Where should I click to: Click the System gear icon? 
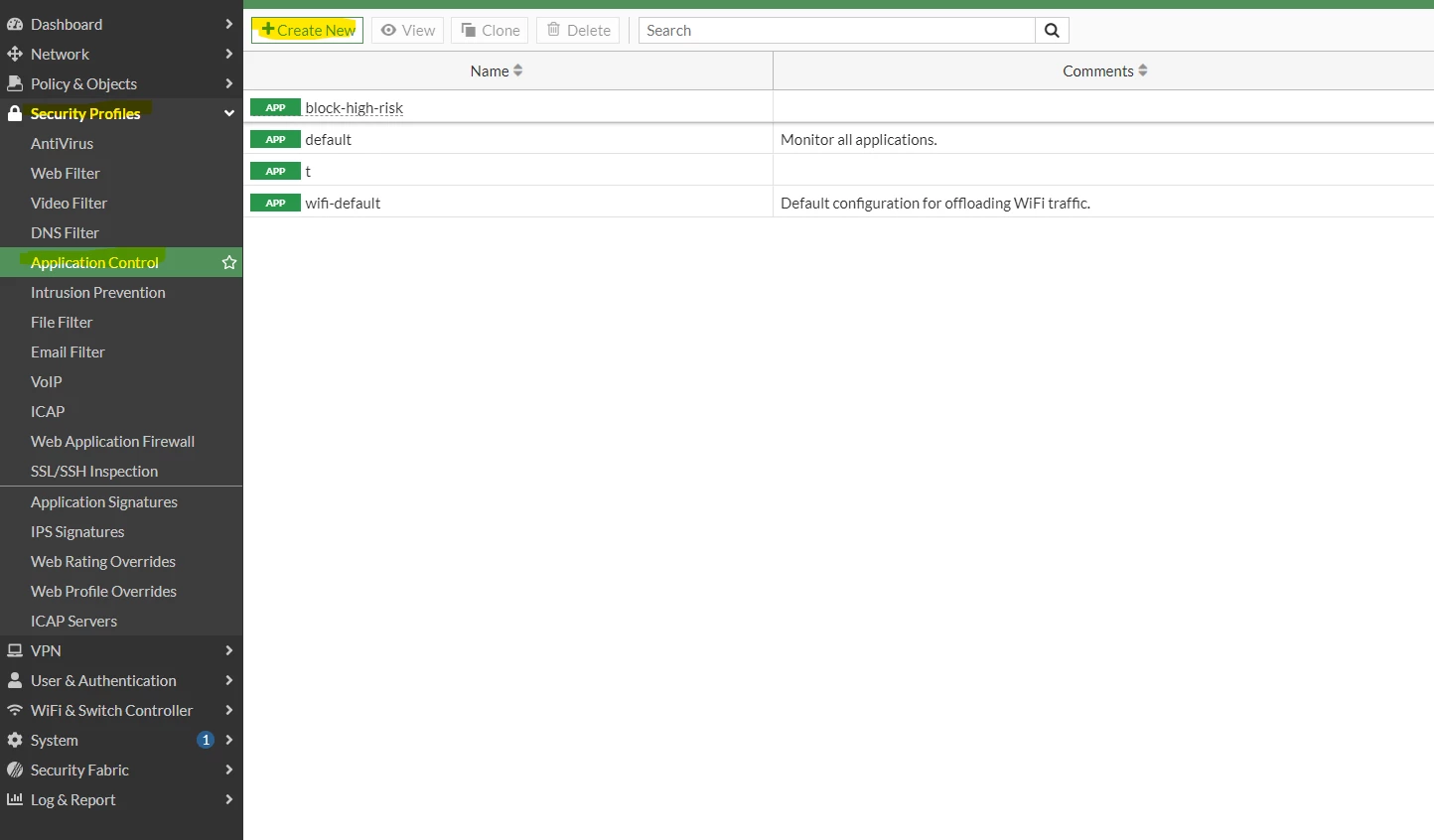click(15, 740)
